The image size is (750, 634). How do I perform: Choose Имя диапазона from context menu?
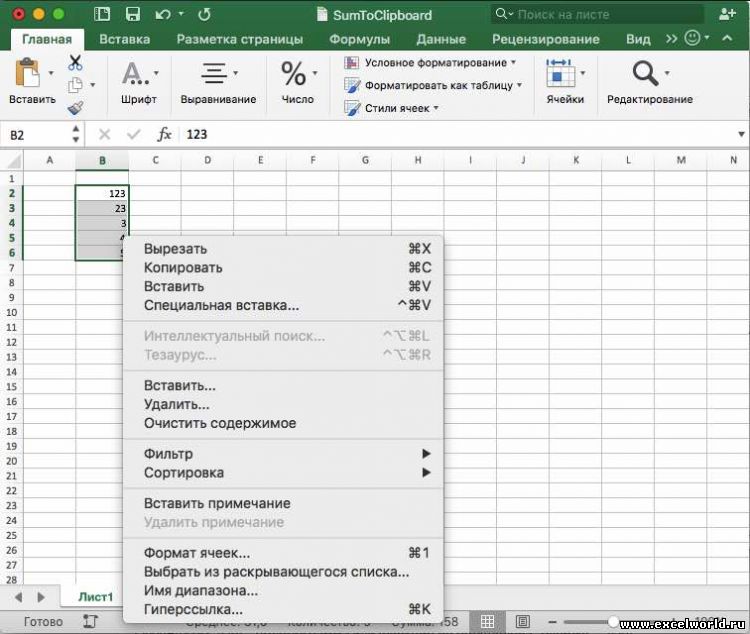tap(283, 591)
